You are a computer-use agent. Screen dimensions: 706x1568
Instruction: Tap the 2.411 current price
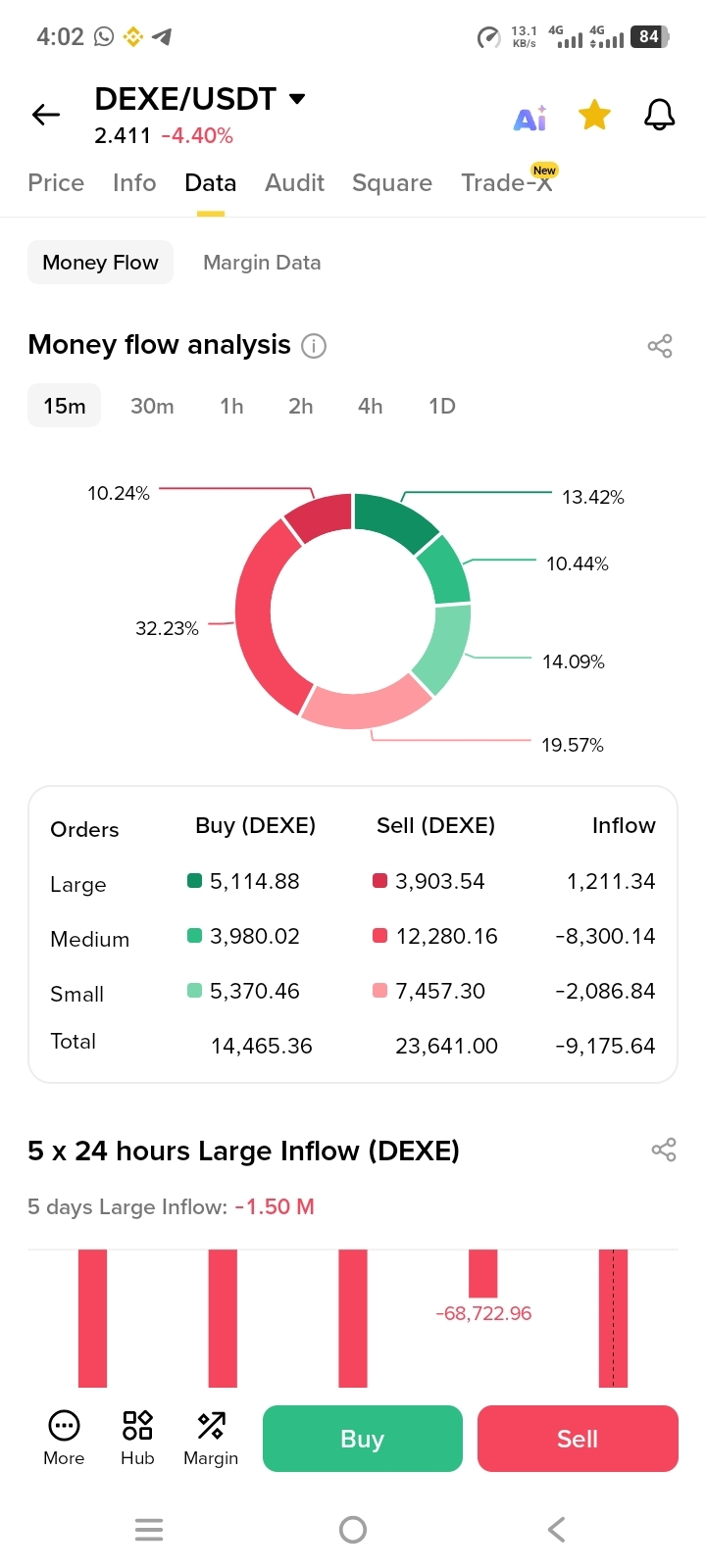point(123,136)
